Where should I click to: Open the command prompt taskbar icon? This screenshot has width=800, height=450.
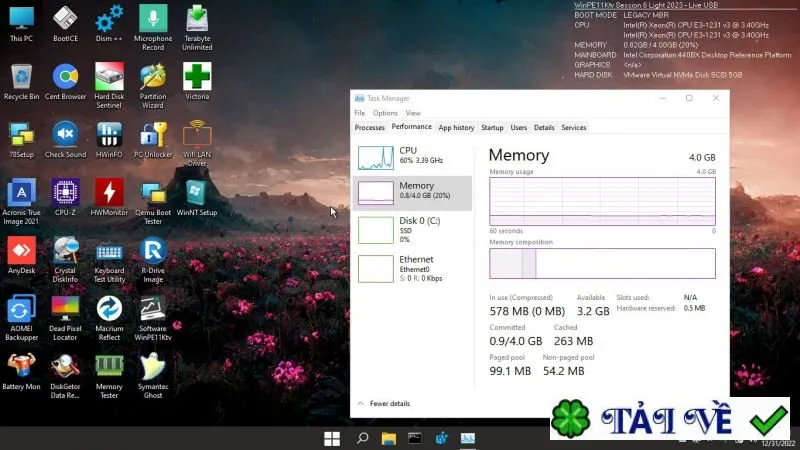tap(414, 438)
